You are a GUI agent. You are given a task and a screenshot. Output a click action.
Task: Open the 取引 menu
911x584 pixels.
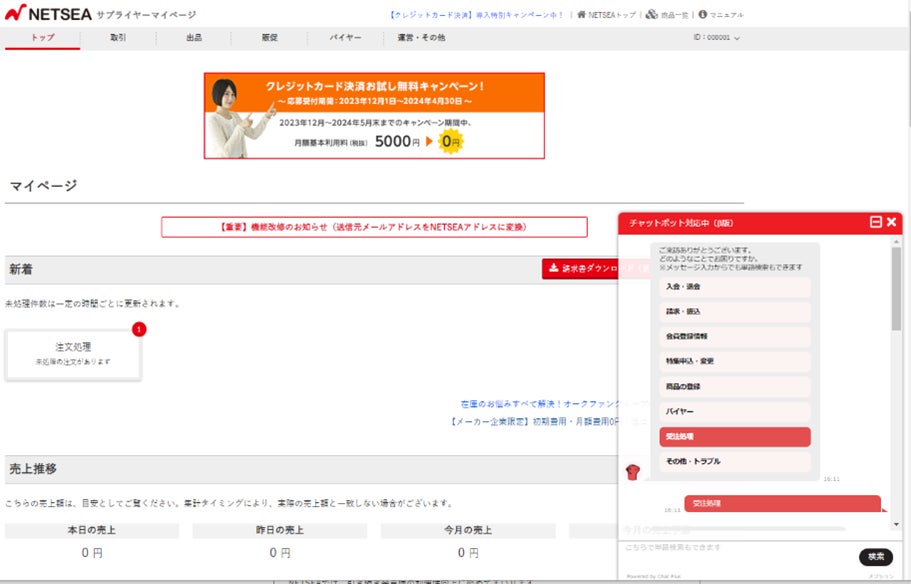[x=118, y=38]
